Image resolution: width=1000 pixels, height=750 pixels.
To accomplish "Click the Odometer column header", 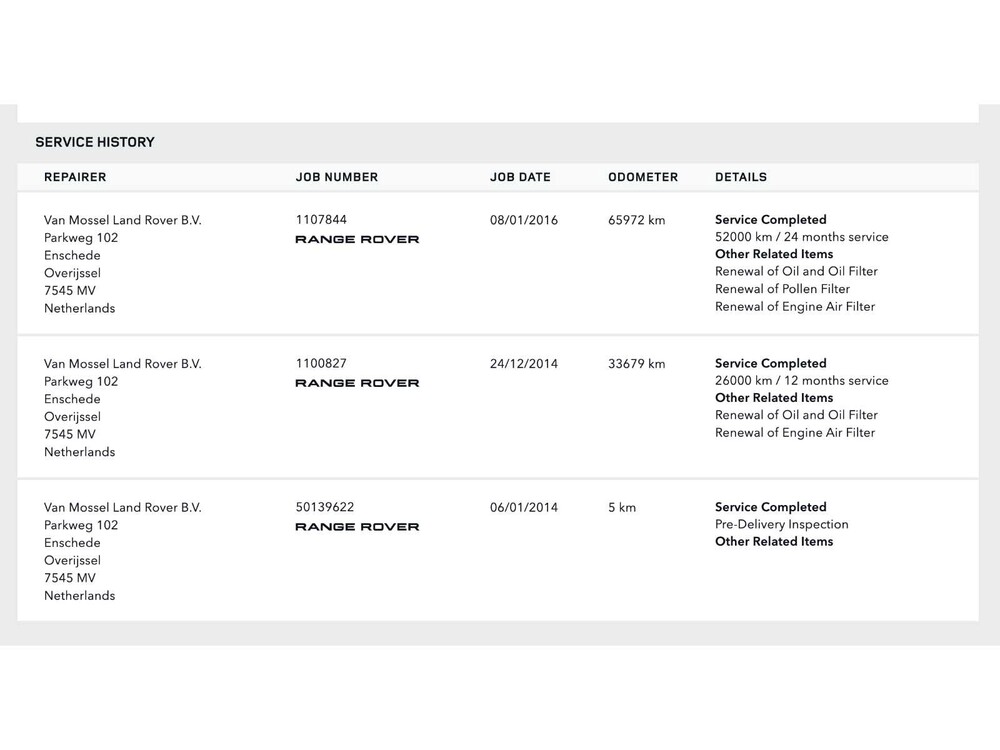I will coord(643,178).
